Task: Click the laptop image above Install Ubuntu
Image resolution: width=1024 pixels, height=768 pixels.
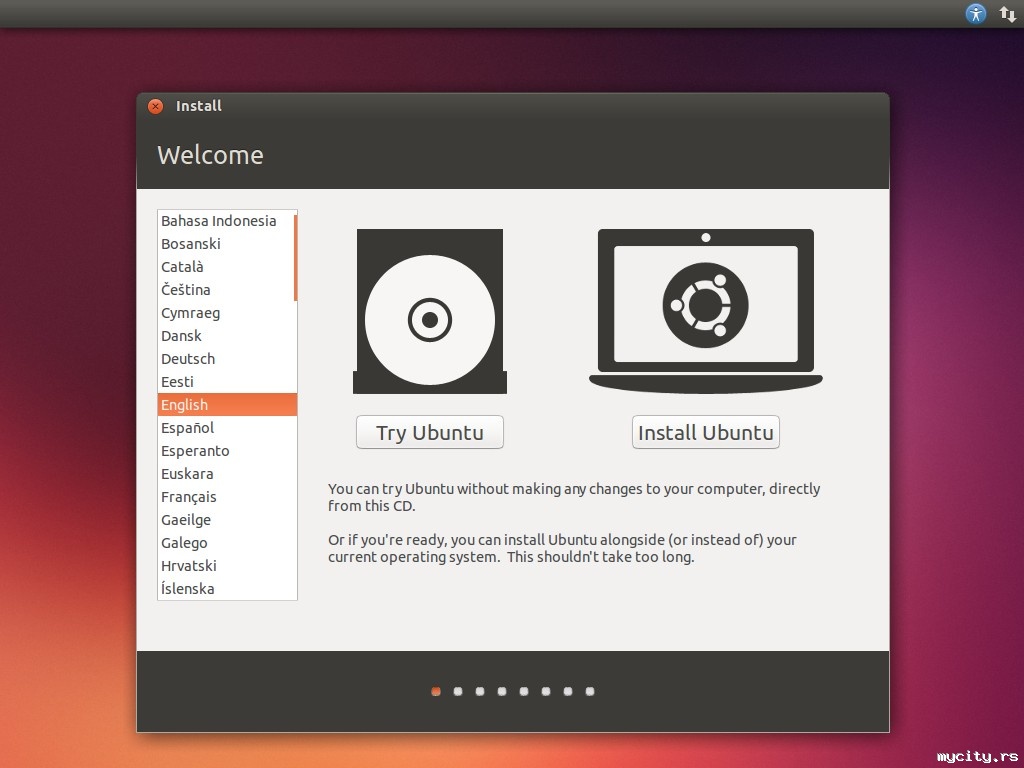Action: (x=705, y=311)
